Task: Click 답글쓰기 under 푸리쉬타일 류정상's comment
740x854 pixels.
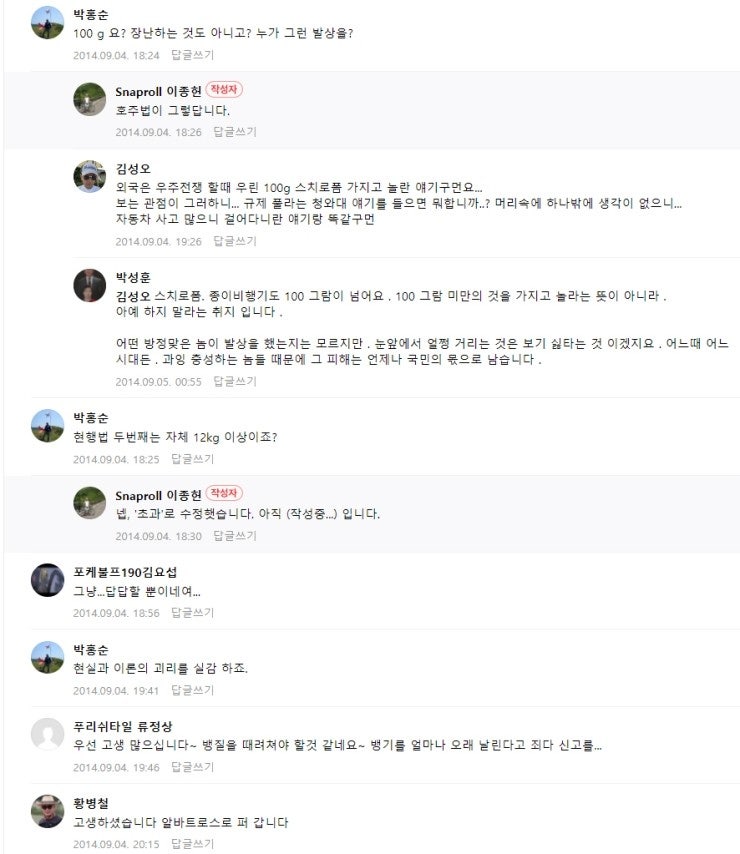Action: [192, 767]
